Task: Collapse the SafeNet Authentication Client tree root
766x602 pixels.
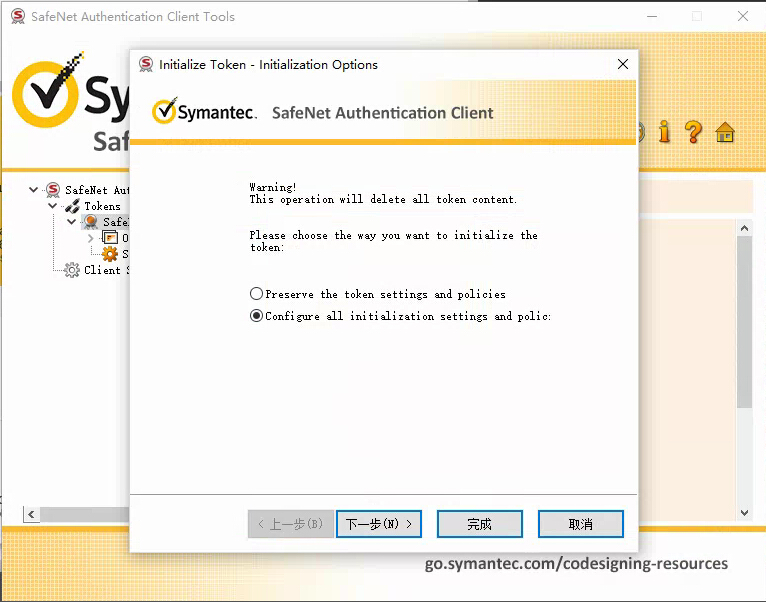Action: point(33,190)
